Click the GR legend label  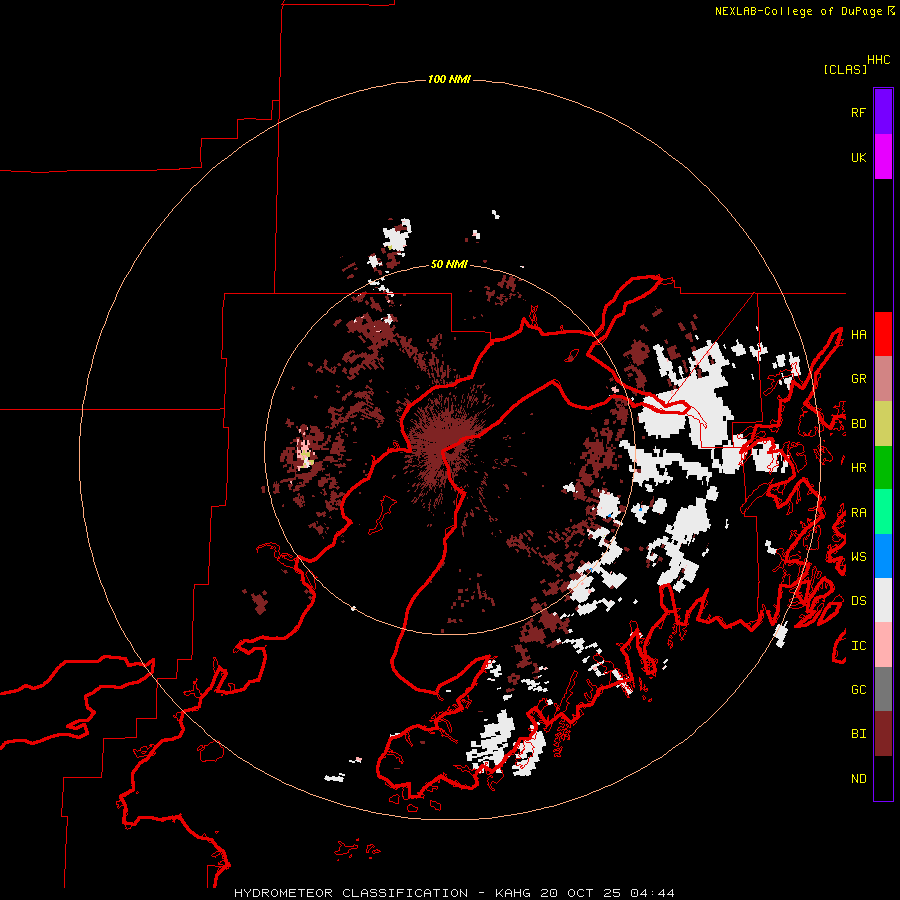click(x=858, y=379)
